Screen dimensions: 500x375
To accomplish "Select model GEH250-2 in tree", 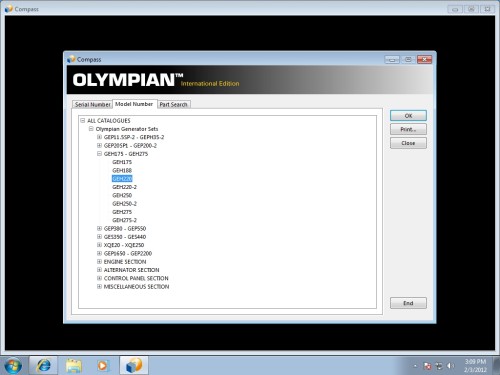I will click(x=125, y=204).
